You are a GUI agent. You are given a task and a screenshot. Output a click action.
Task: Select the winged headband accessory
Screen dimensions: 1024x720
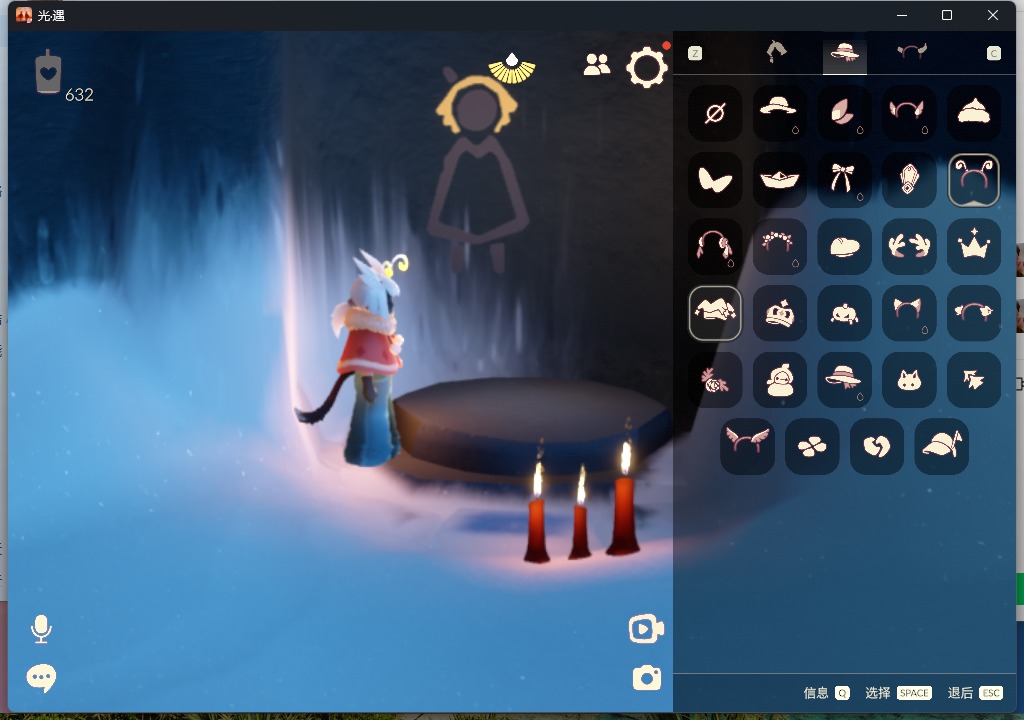(747, 446)
